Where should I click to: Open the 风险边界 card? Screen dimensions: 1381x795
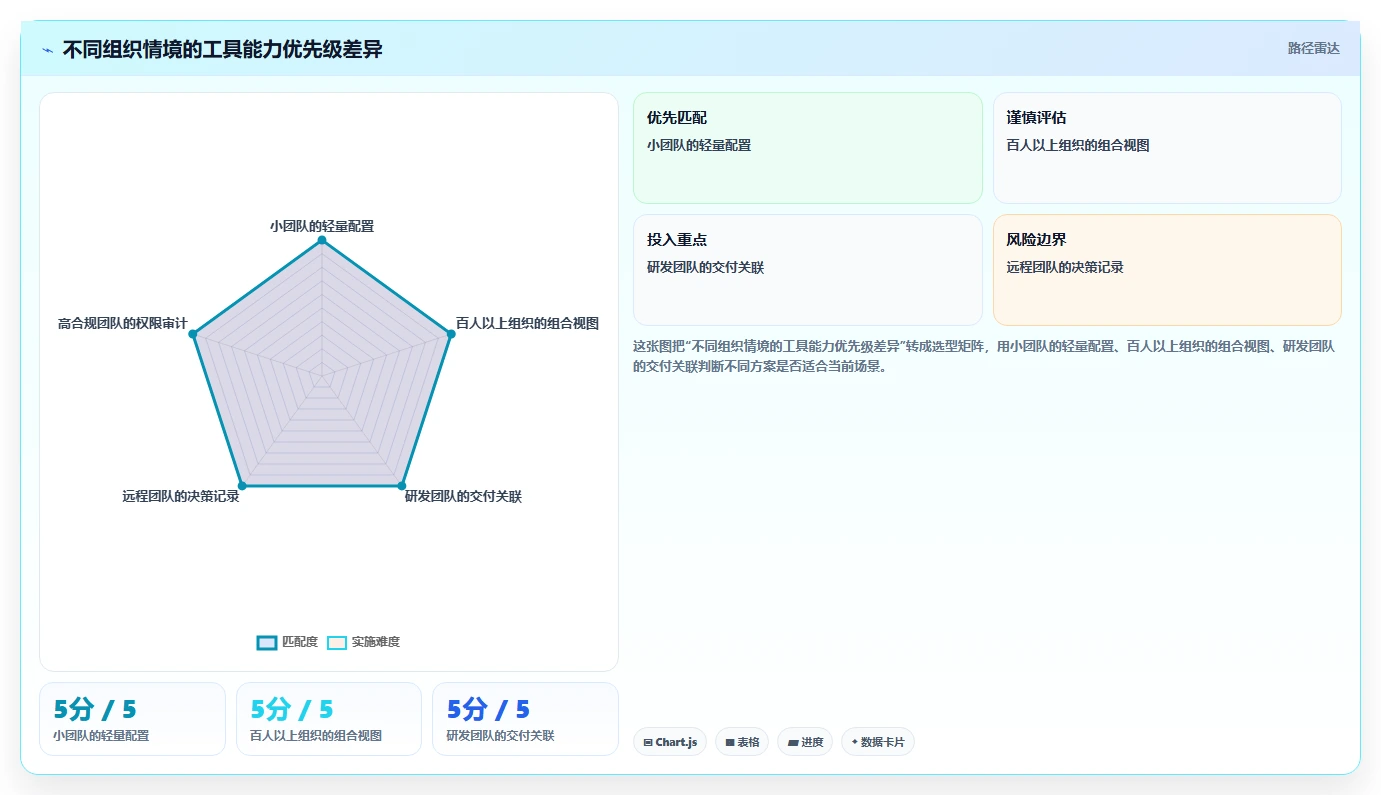pyautogui.click(x=1167, y=270)
